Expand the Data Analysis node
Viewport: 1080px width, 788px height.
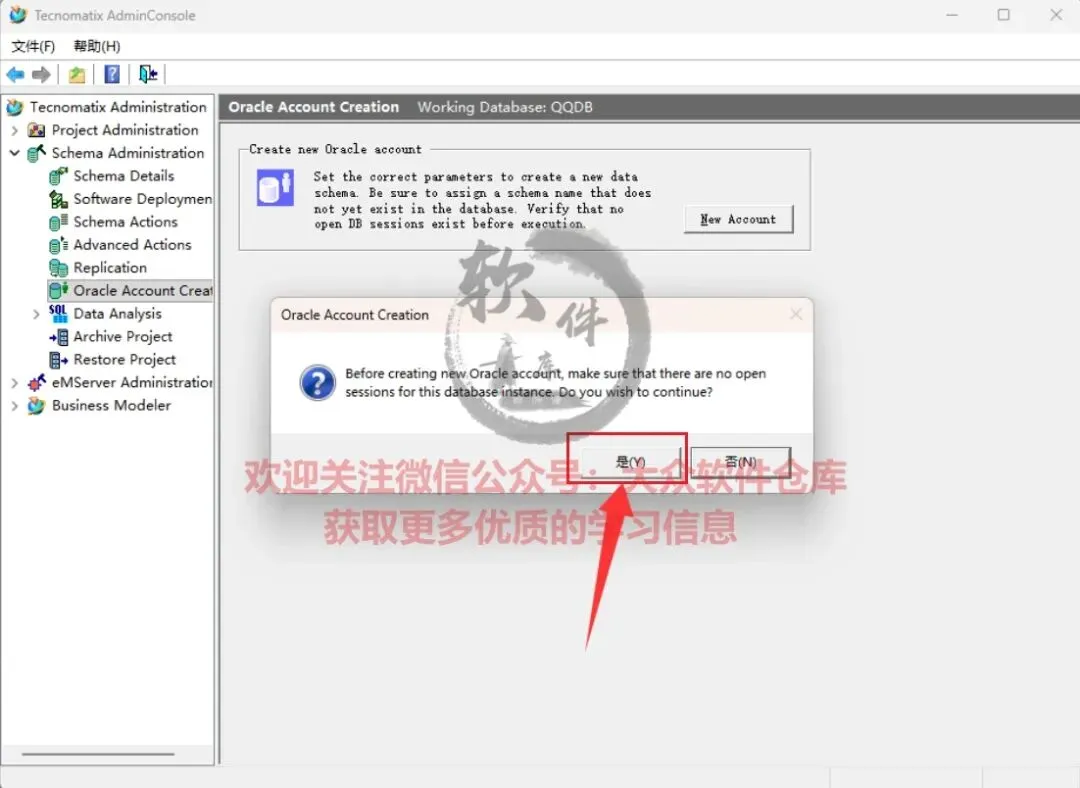pos(37,314)
